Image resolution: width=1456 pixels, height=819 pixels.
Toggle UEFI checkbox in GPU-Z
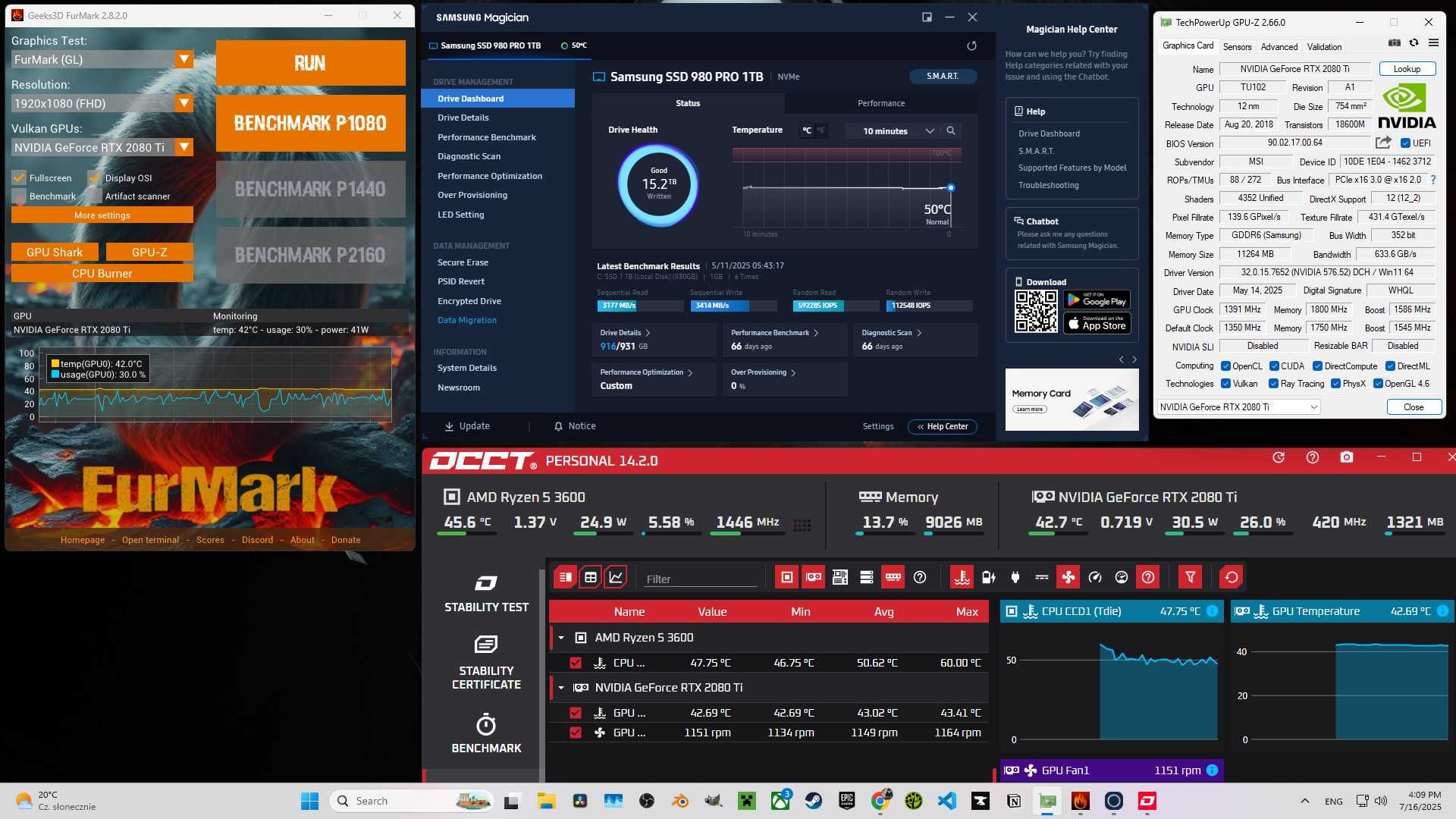coord(1405,143)
